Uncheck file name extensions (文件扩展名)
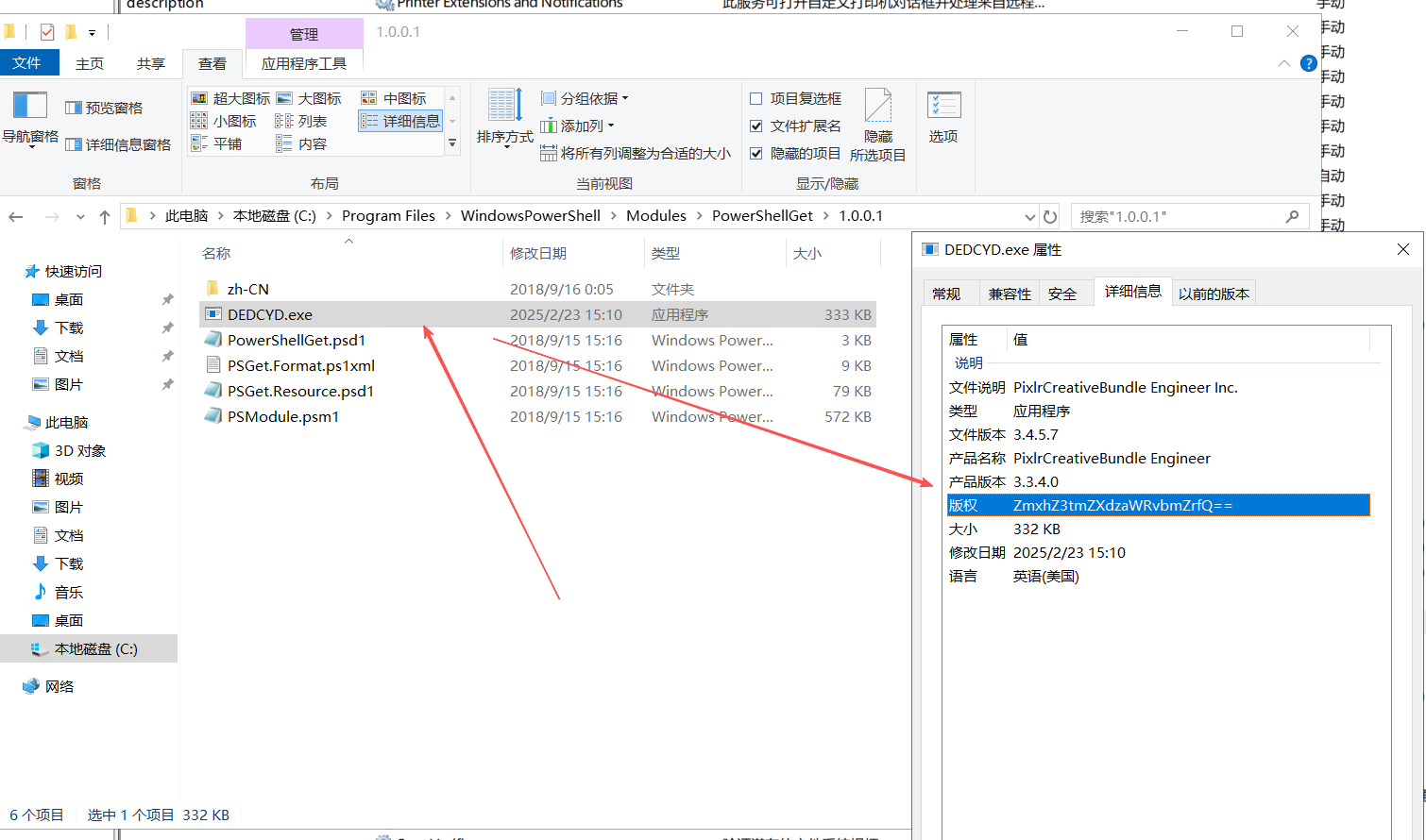The width and height of the screenshot is (1426, 840). coord(795,126)
